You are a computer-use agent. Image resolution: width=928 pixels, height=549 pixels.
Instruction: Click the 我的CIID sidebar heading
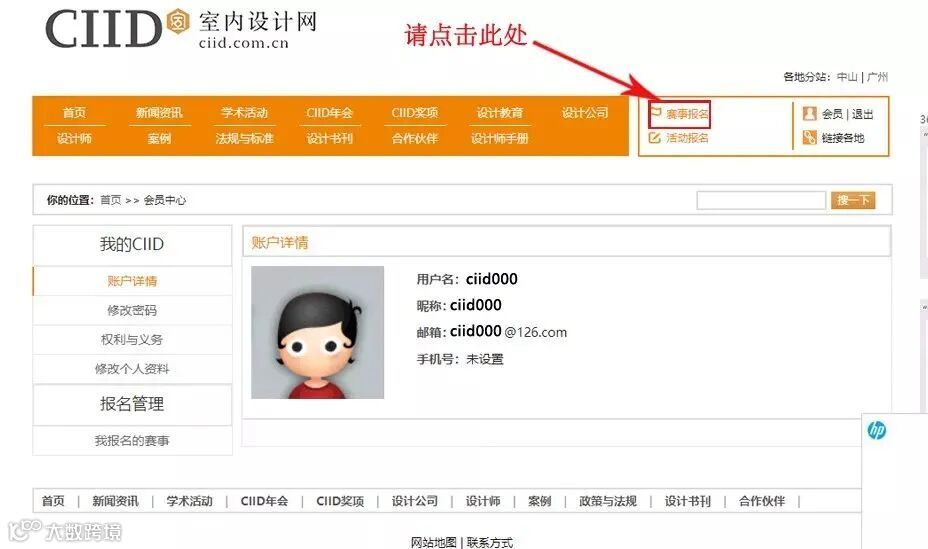pos(132,244)
